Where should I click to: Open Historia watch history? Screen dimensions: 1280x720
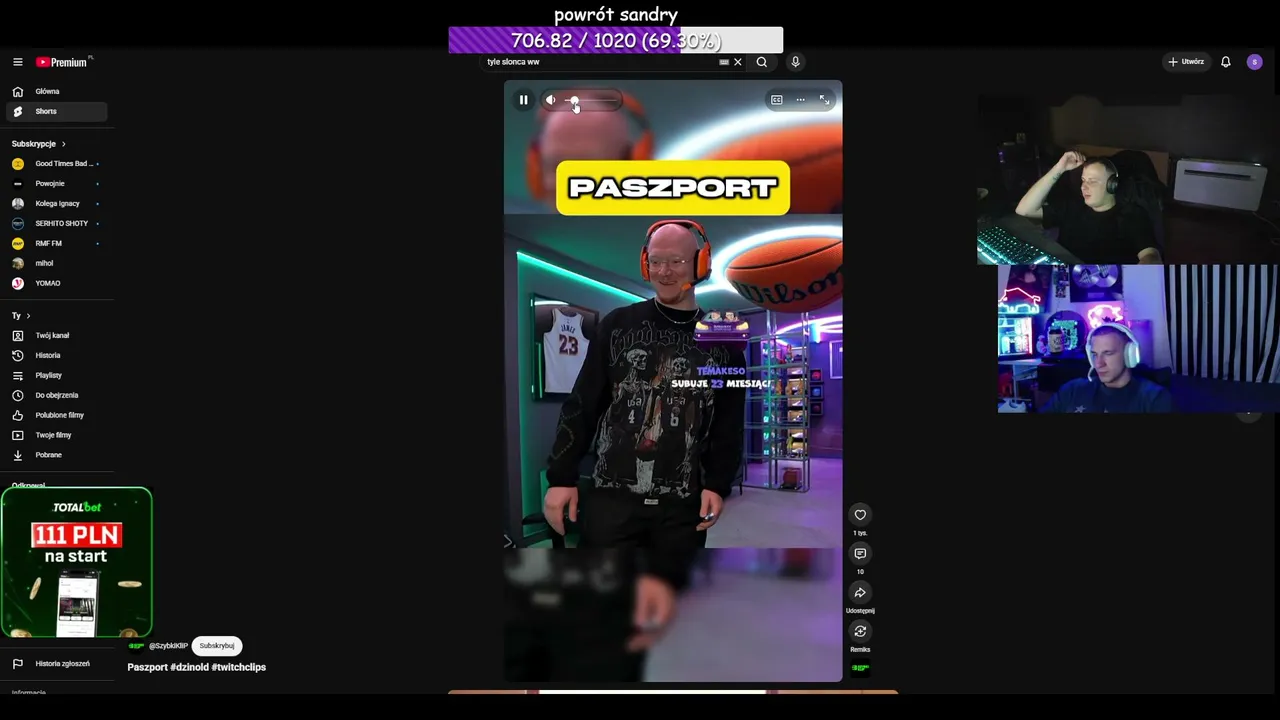(x=56, y=355)
